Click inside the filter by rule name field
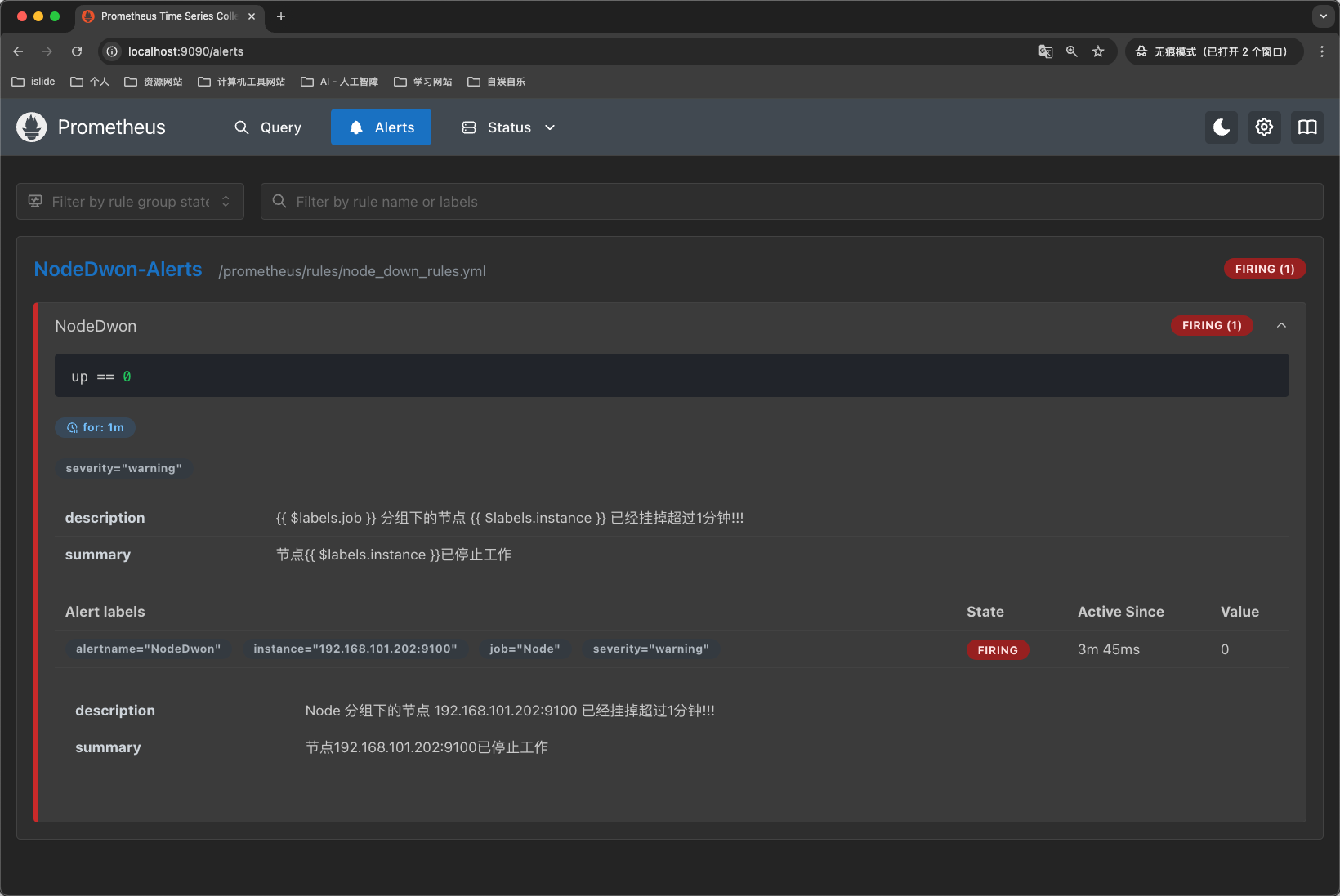The image size is (1340, 896). (x=572, y=201)
